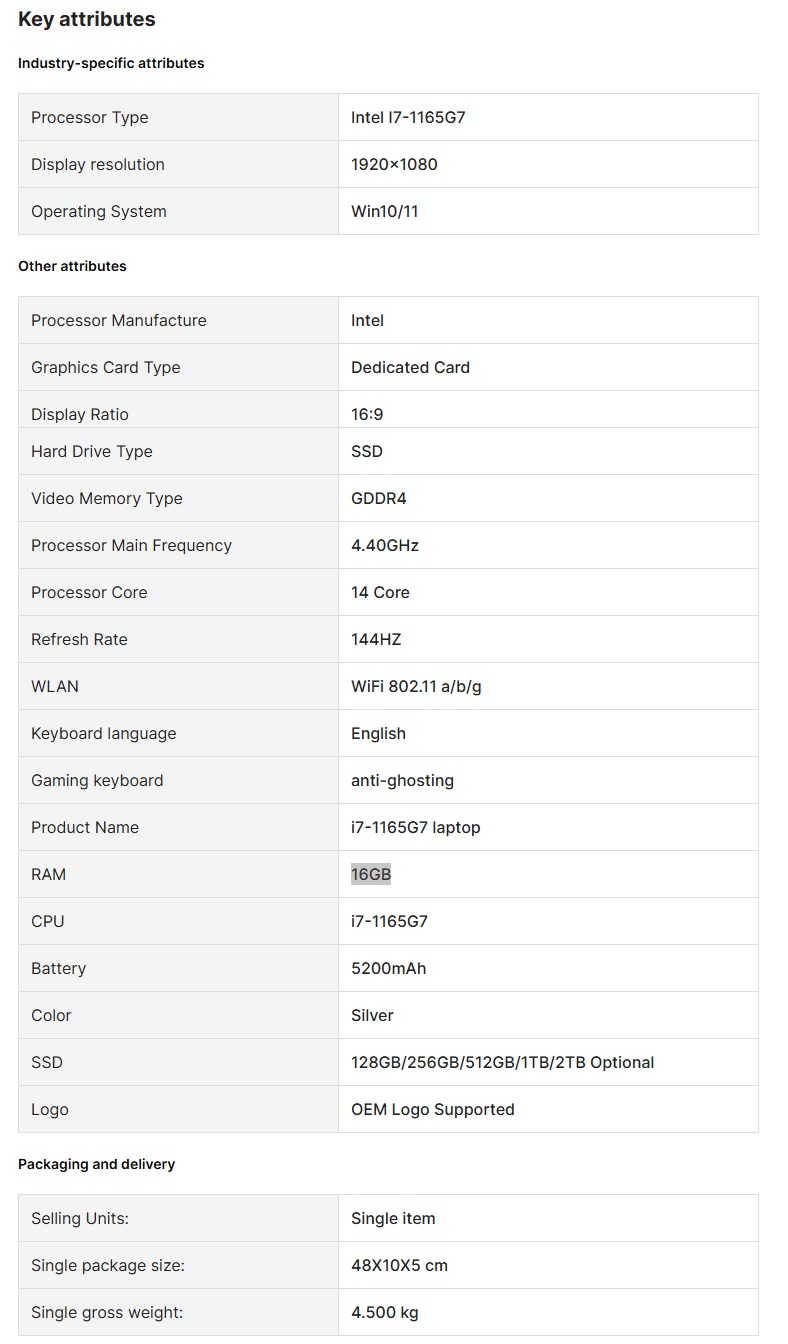Click the Industry-specific attributes subheading
788x1344 pixels.
pyautogui.click(x=111, y=63)
